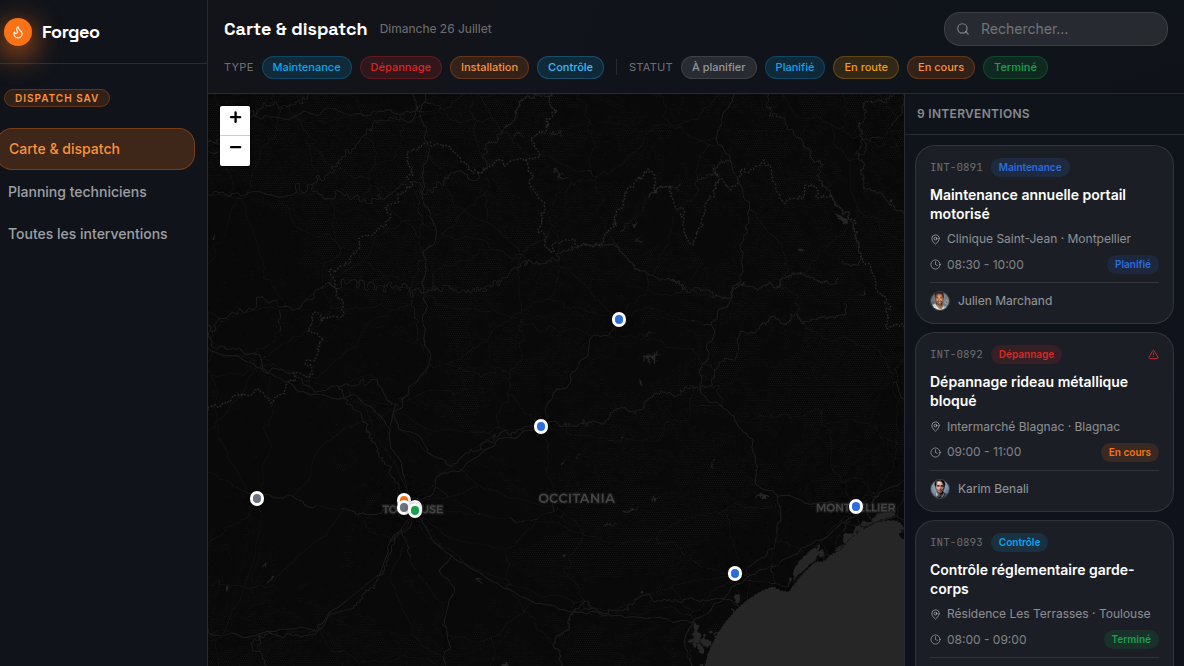Click the En cours badge on INT-0892 card

point(1130,452)
